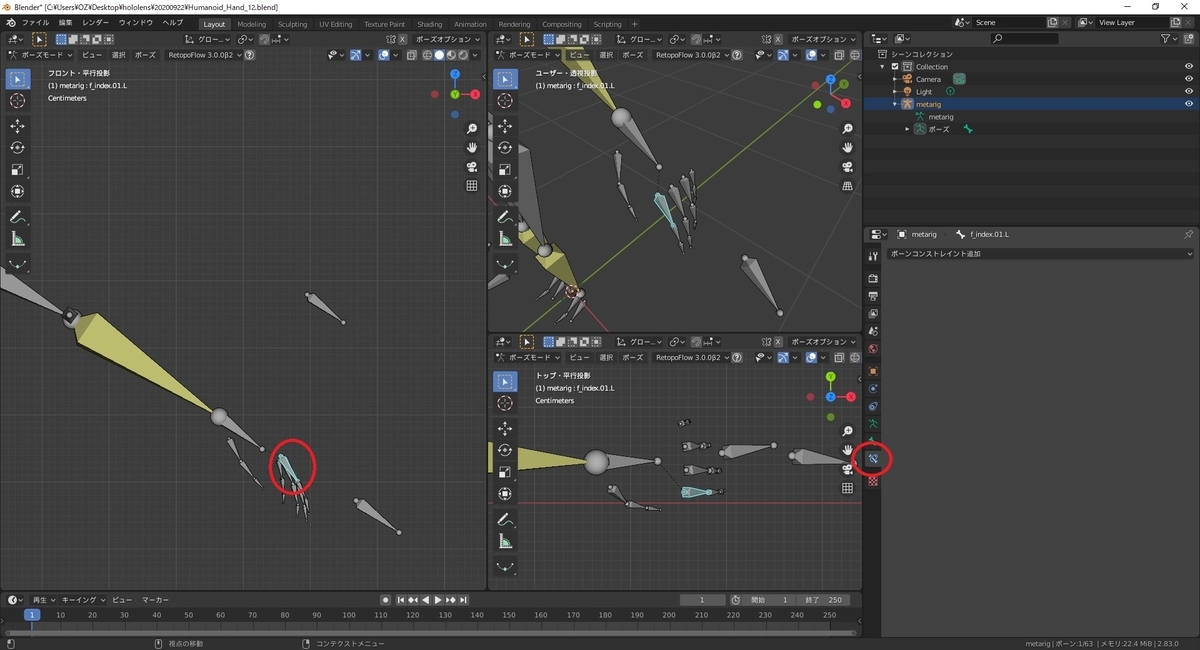Open the World properties tab
Screen dimensions: 1200x650
pyautogui.click(x=873, y=349)
